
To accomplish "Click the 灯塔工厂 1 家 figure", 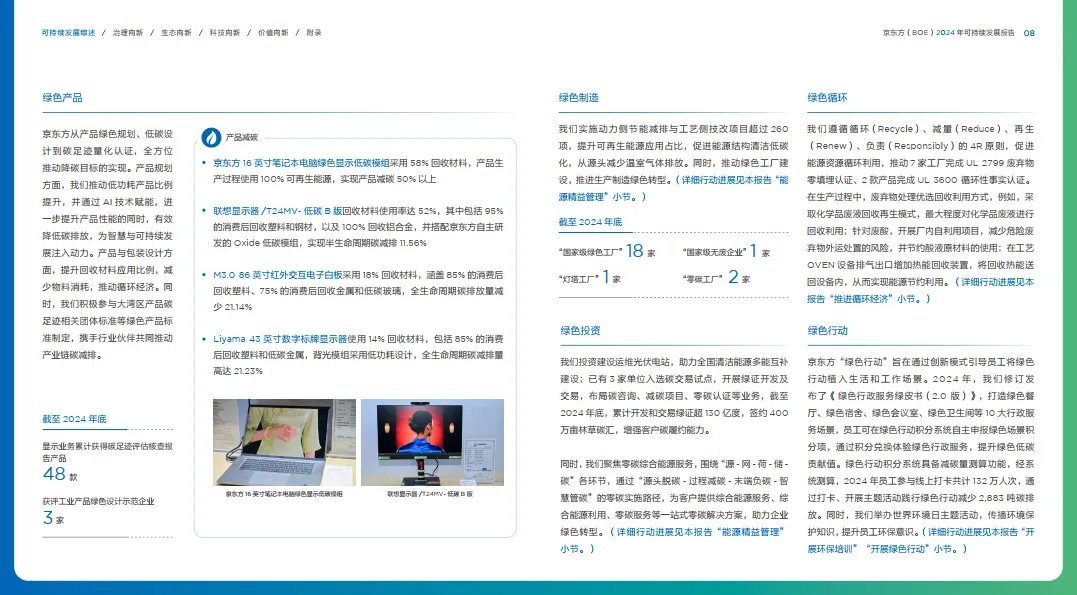I will coord(590,278).
